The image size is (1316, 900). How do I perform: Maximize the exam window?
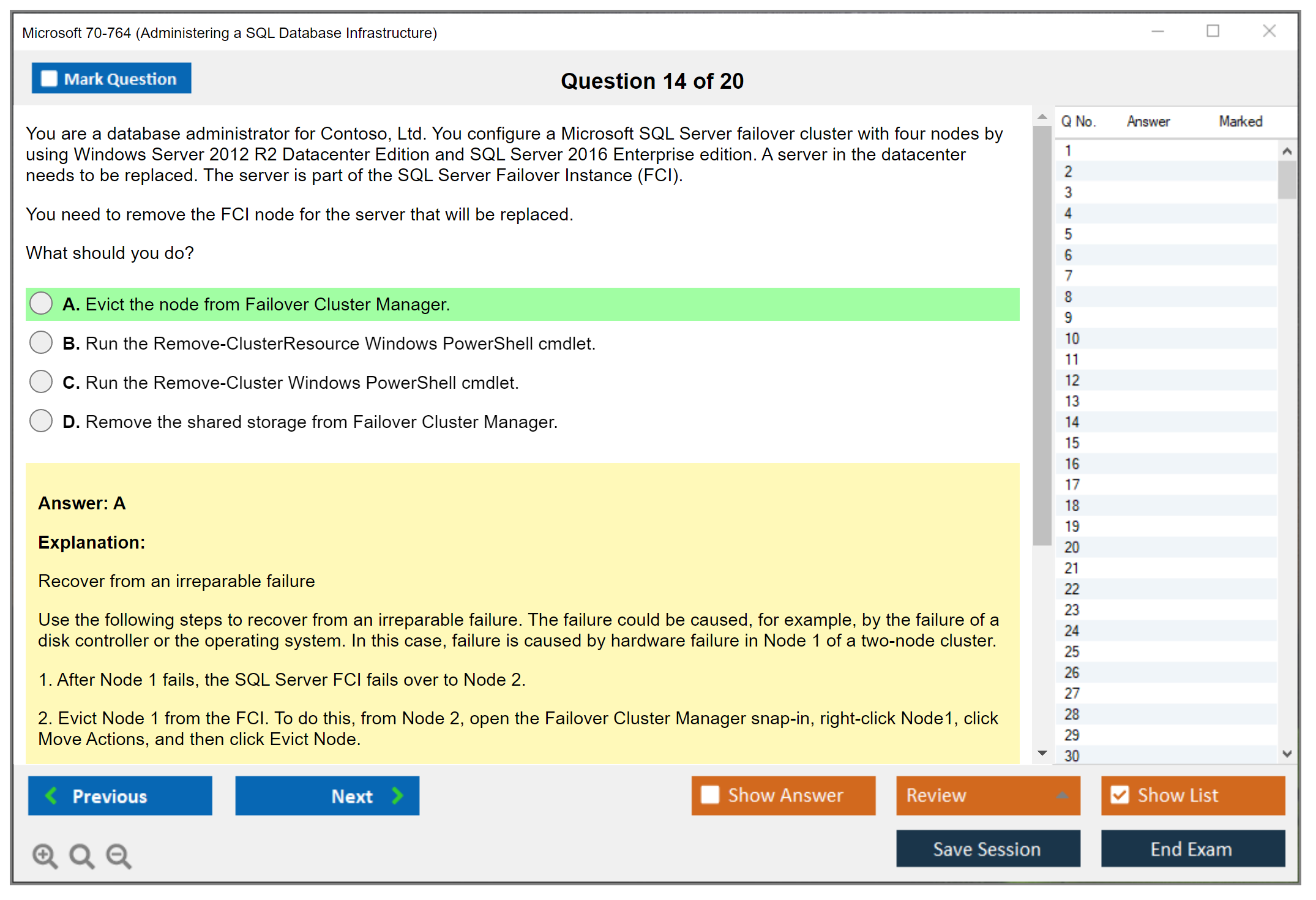[x=1213, y=31]
